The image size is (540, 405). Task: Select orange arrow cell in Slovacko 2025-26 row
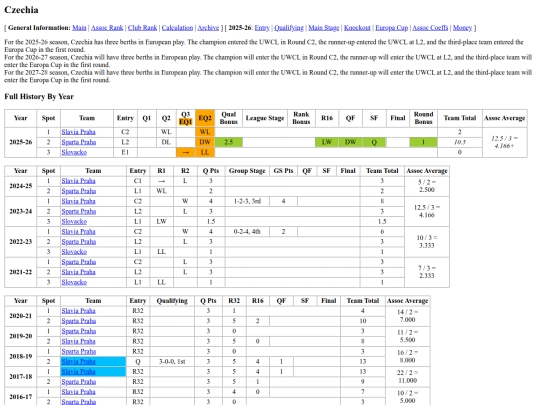185,152
